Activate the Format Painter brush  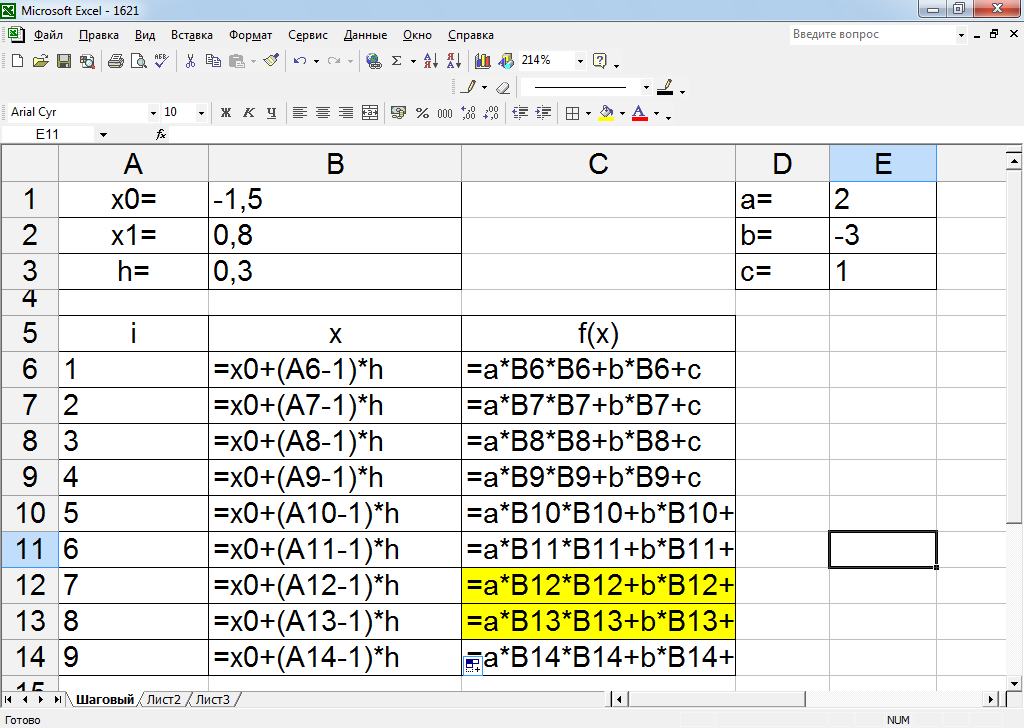272,61
